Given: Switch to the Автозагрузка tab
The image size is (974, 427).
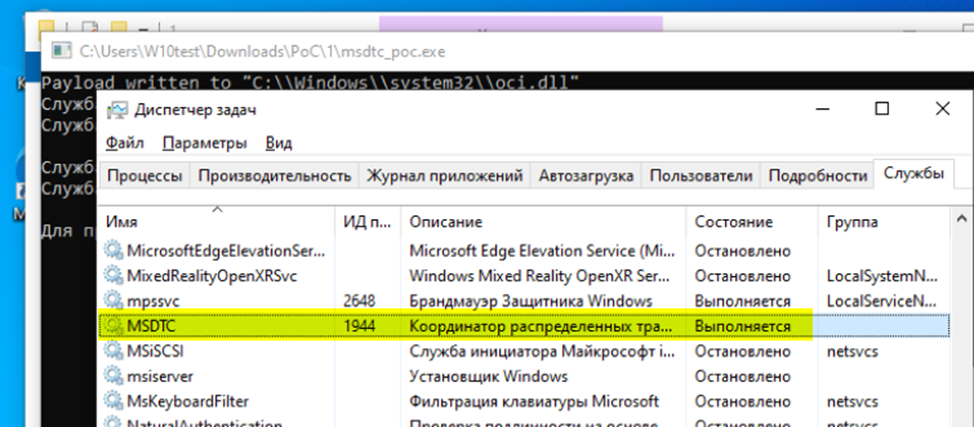Looking at the screenshot, I should tap(586, 176).
